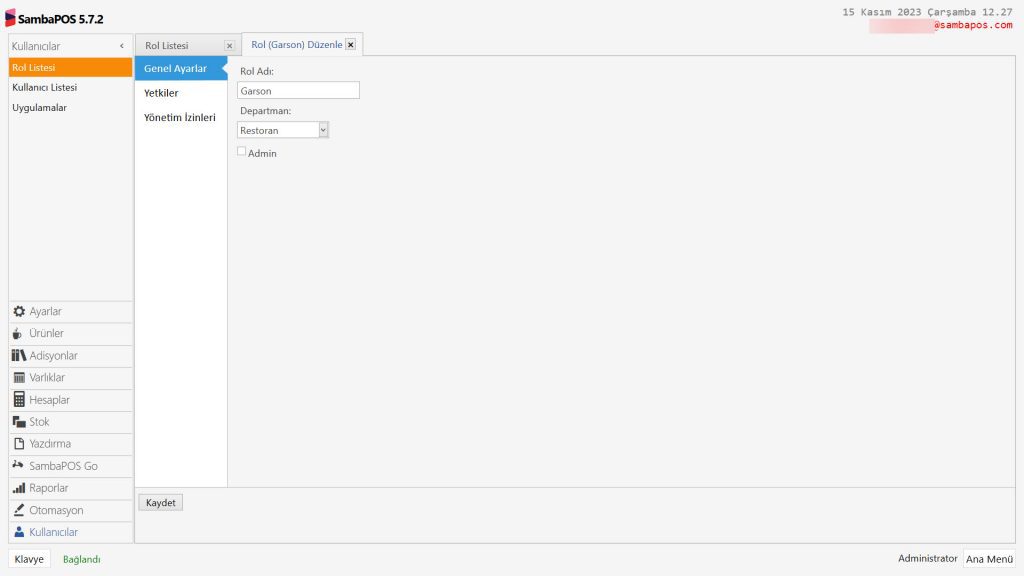Open Adisyonlar using the books icon

coord(19,356)
